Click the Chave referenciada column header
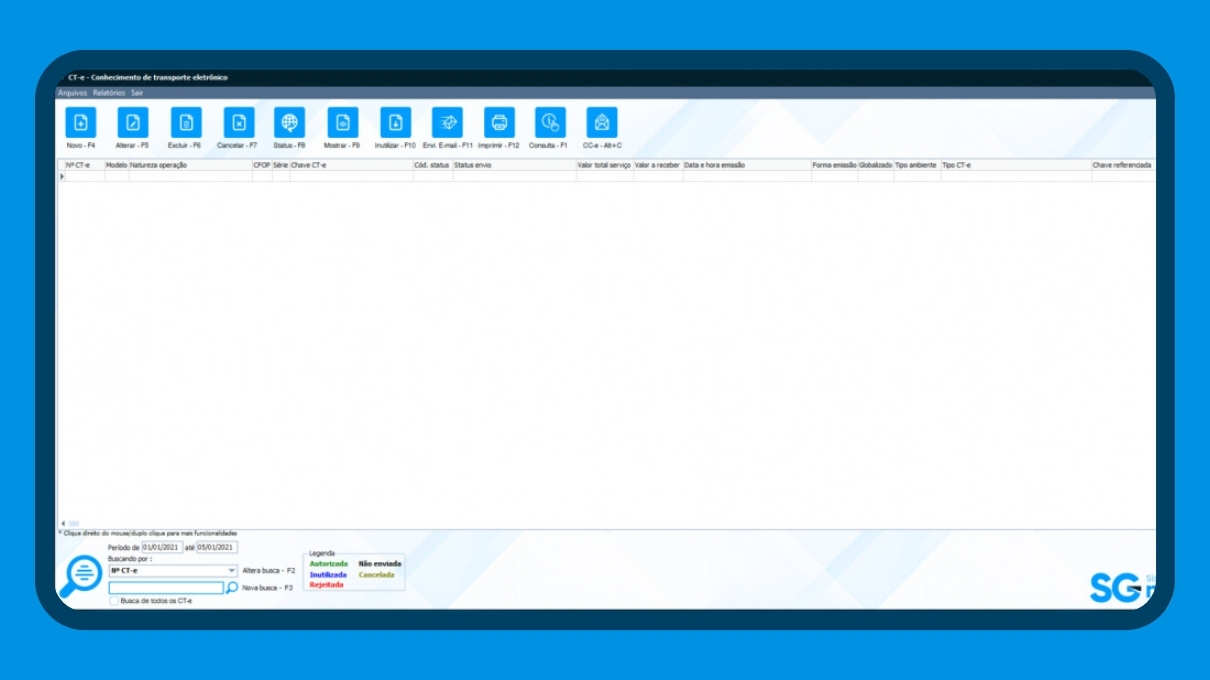This screenshot has height=680, width=1210. click(x=1123, y=165)
